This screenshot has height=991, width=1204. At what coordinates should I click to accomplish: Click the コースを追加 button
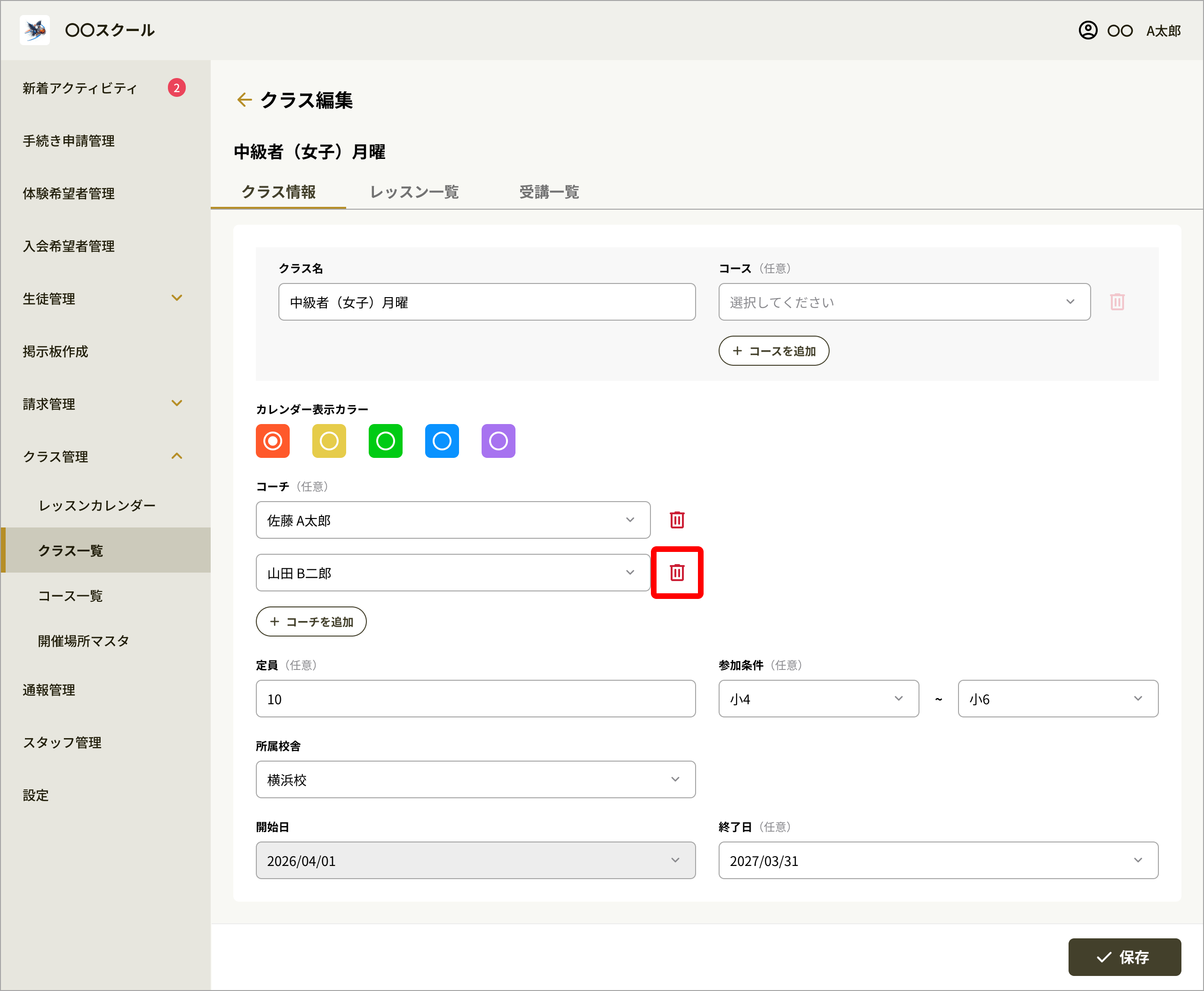773,351
